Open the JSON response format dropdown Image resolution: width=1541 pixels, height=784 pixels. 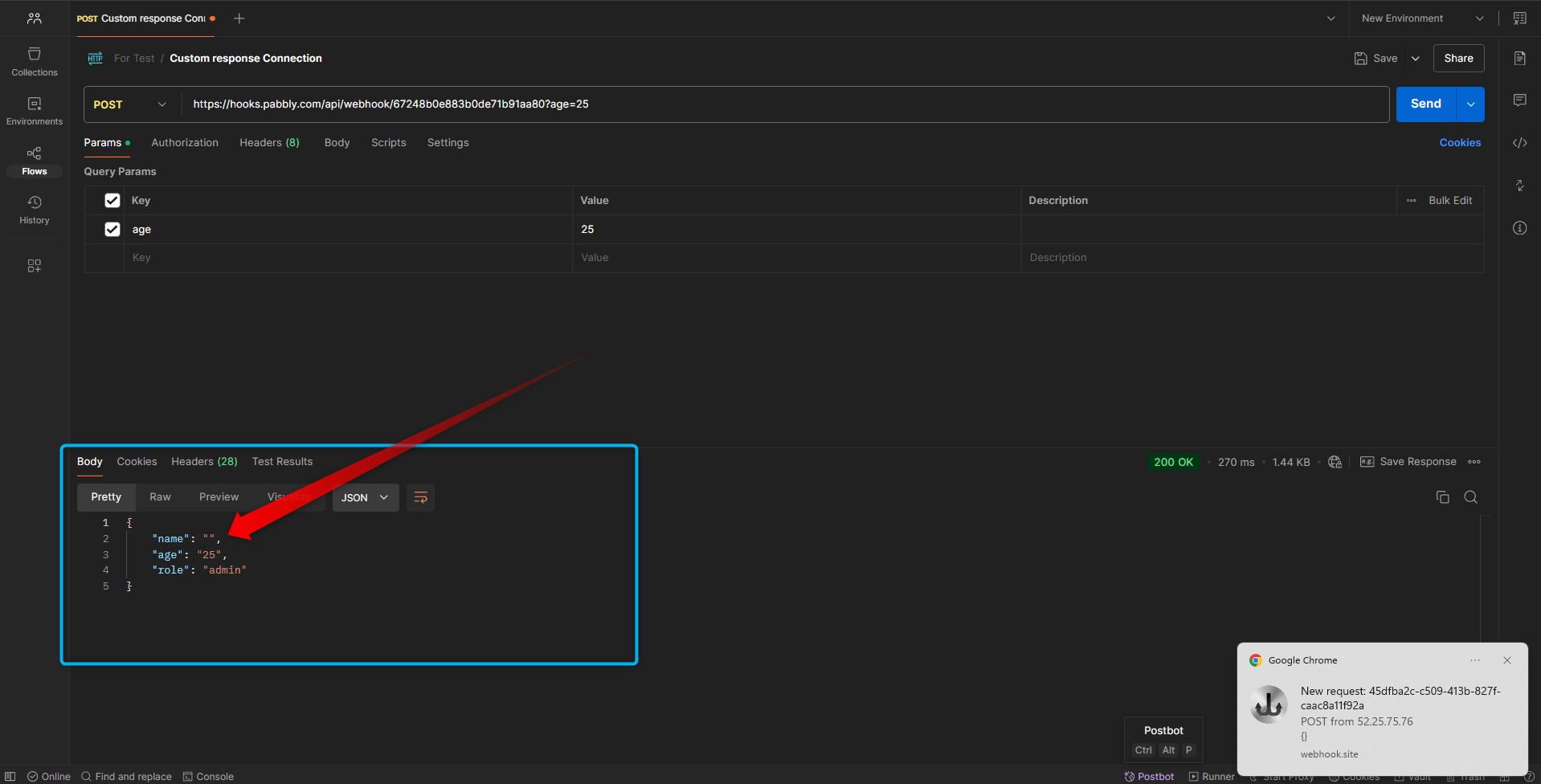[x=365, y=498]
